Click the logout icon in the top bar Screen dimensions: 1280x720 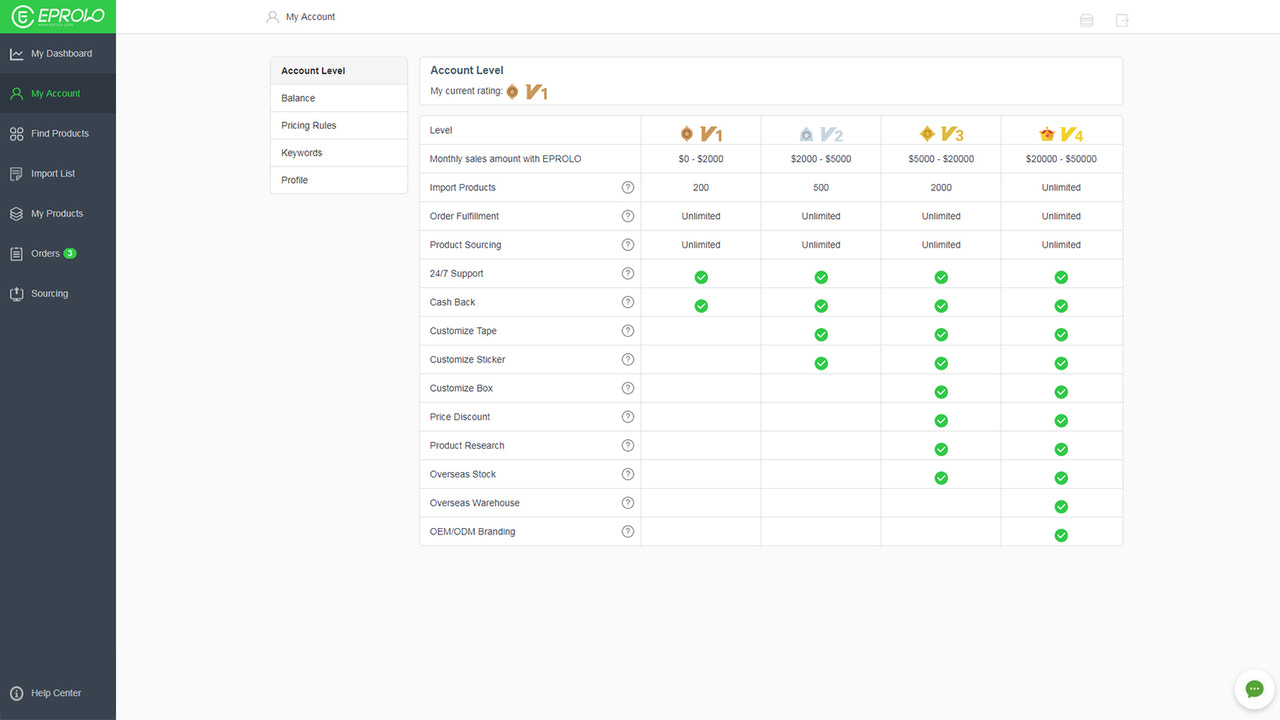click(x=1122, y=19)
